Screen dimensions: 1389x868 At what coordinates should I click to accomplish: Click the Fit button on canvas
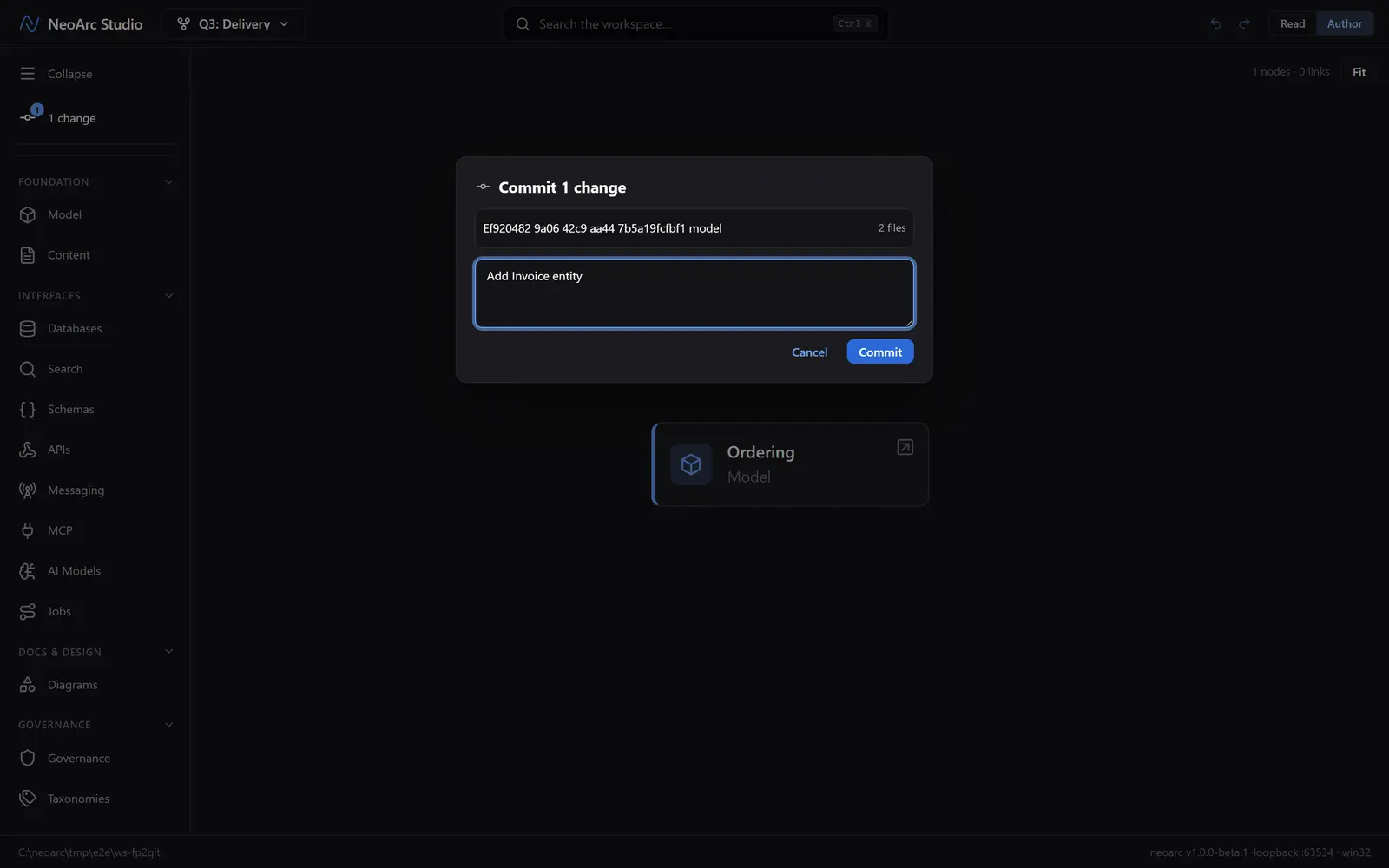coord(1359,72)
